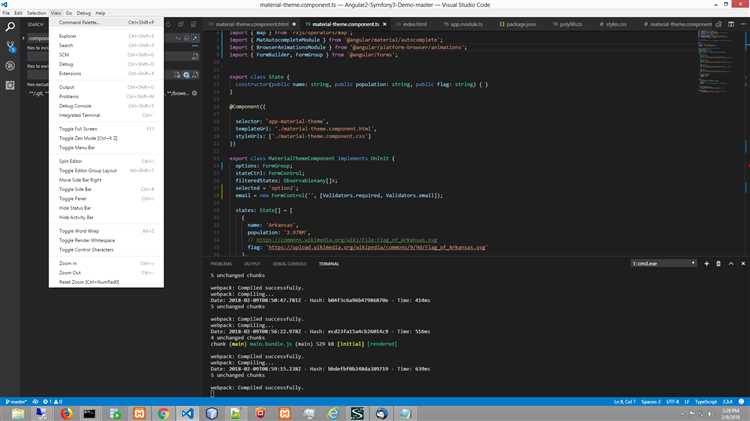Screen dimensions: 750x421
Task: Open File menu
Action: 6,13
